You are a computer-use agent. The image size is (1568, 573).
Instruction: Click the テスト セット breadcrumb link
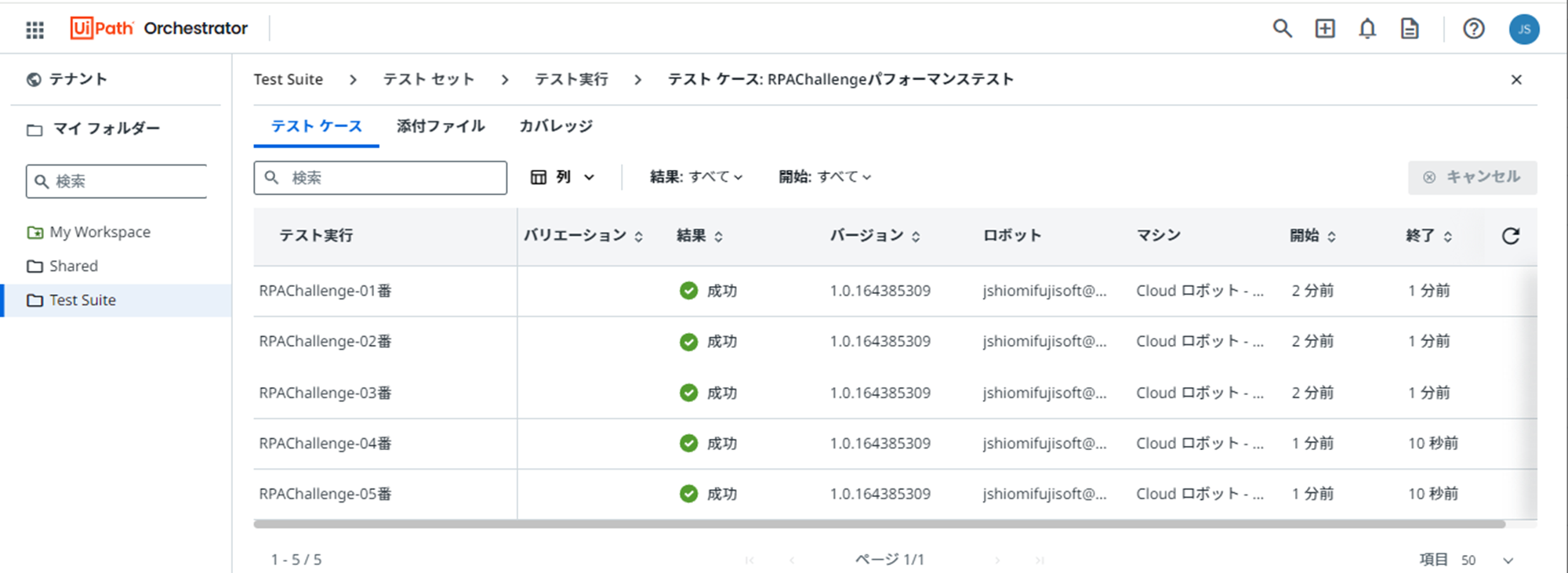428,80
